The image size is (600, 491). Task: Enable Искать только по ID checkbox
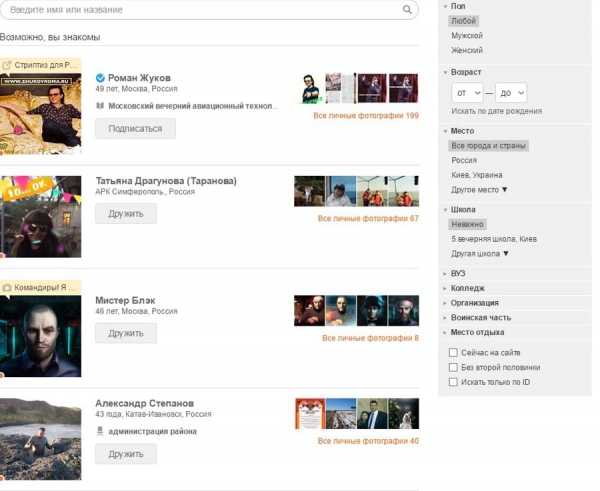[x=453, y=382]
